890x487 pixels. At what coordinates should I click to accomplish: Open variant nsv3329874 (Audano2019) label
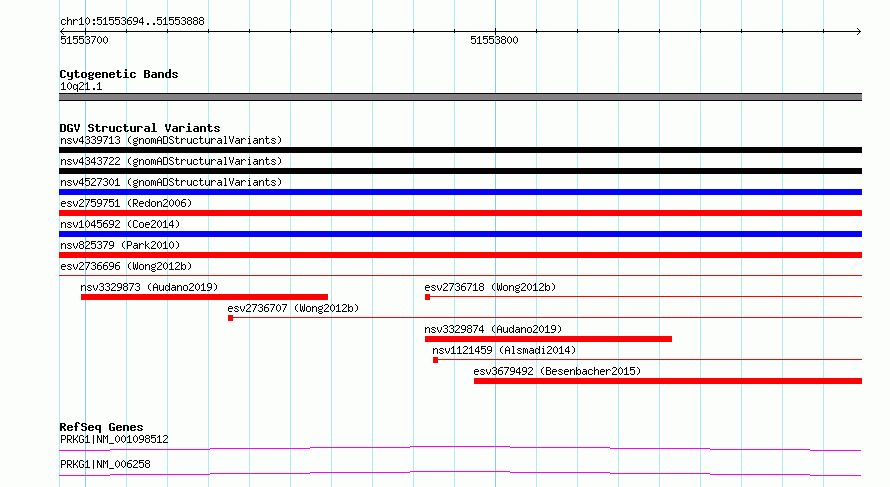493,329
